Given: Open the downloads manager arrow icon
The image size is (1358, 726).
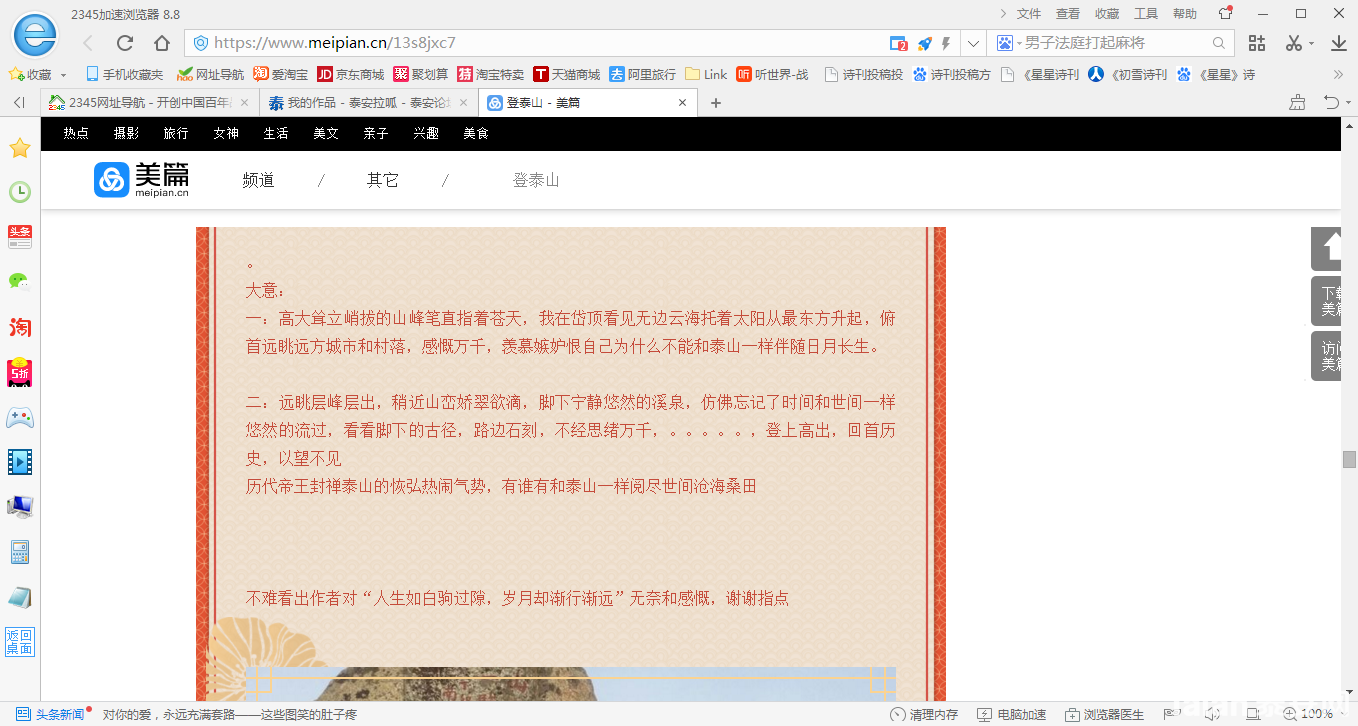Looking at the screenshot, I should pos(1339,43).
